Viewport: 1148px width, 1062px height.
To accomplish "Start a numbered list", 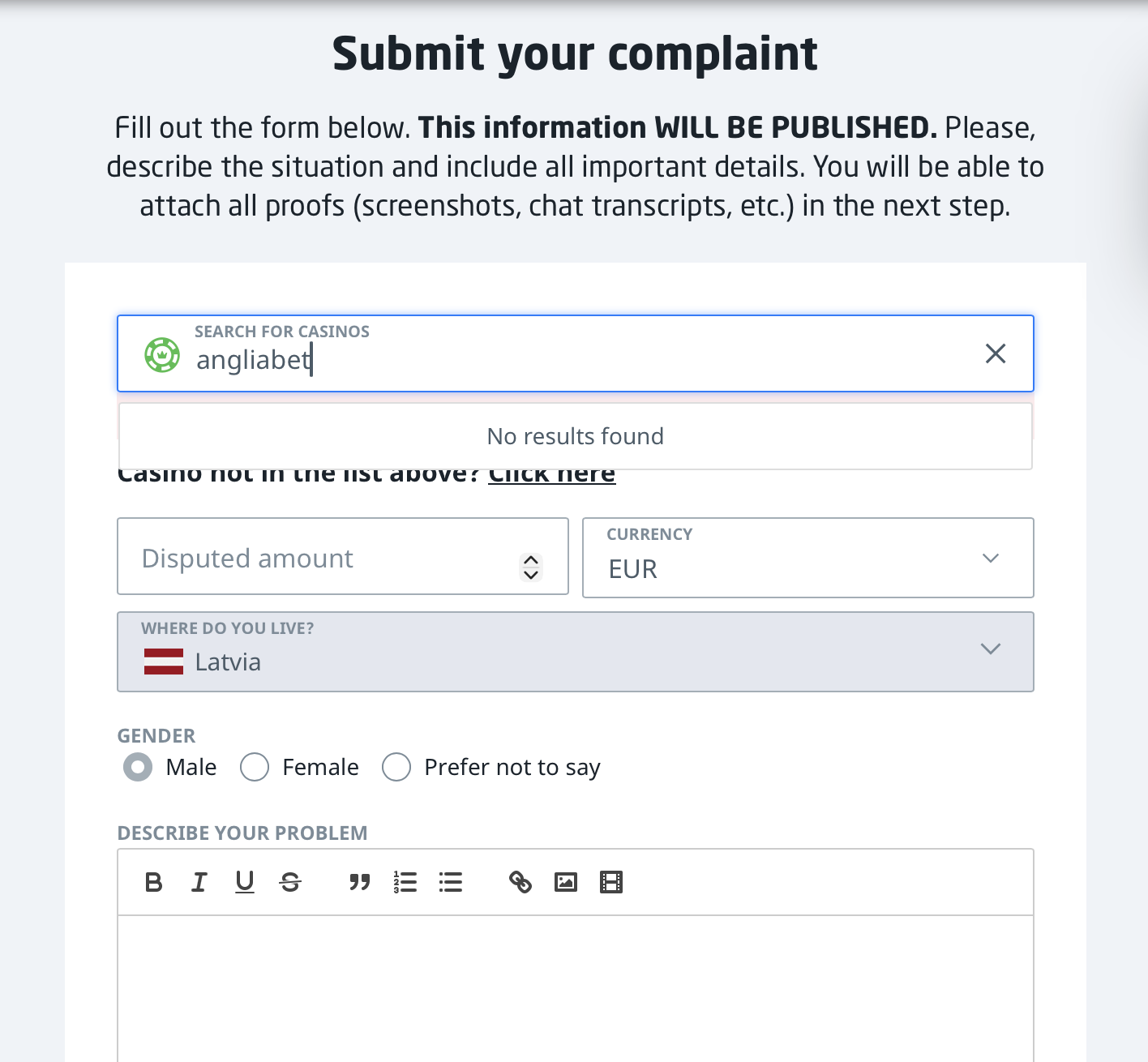I will point(405,882).
